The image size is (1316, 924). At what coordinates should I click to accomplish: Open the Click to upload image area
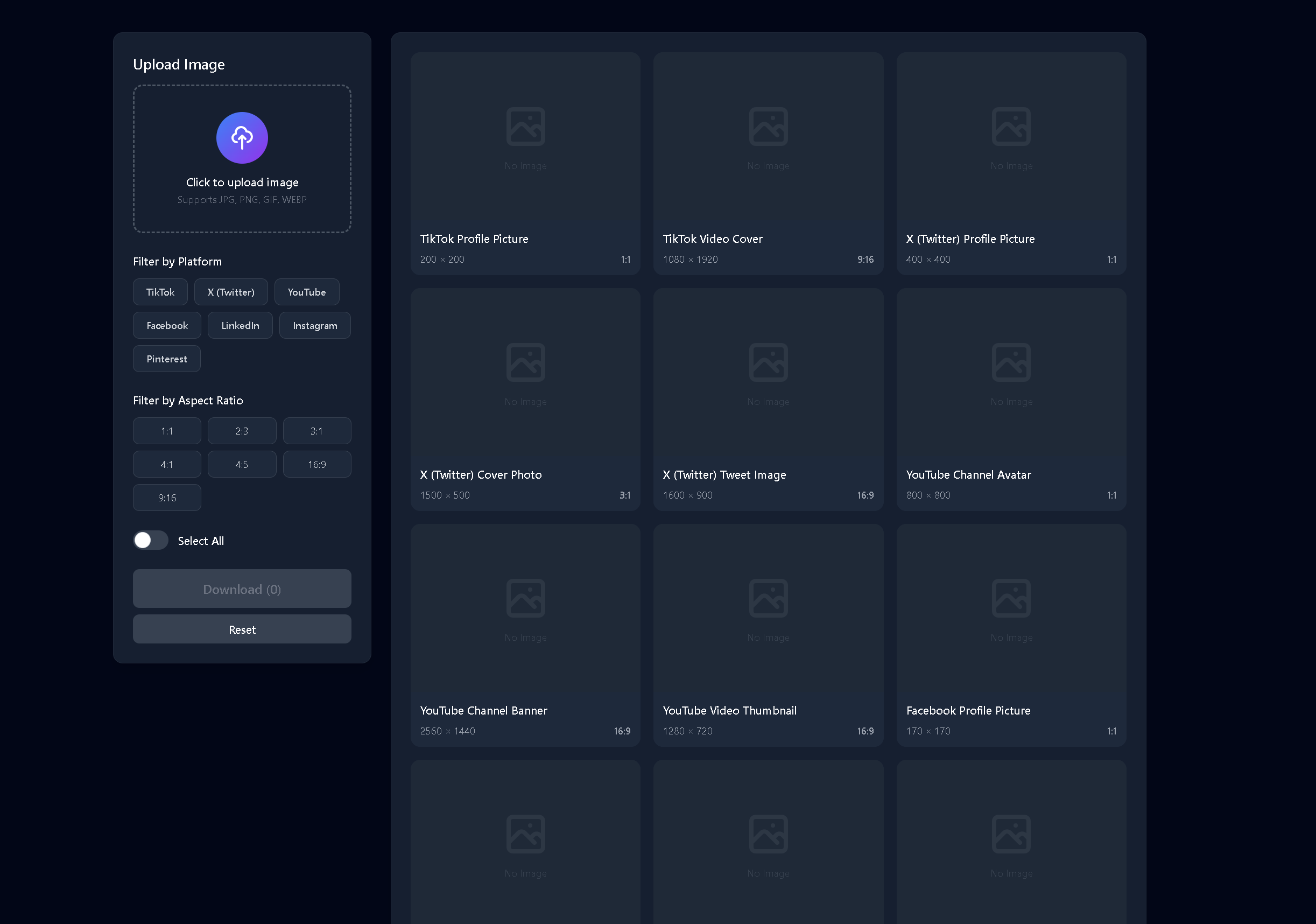[242, 159]
